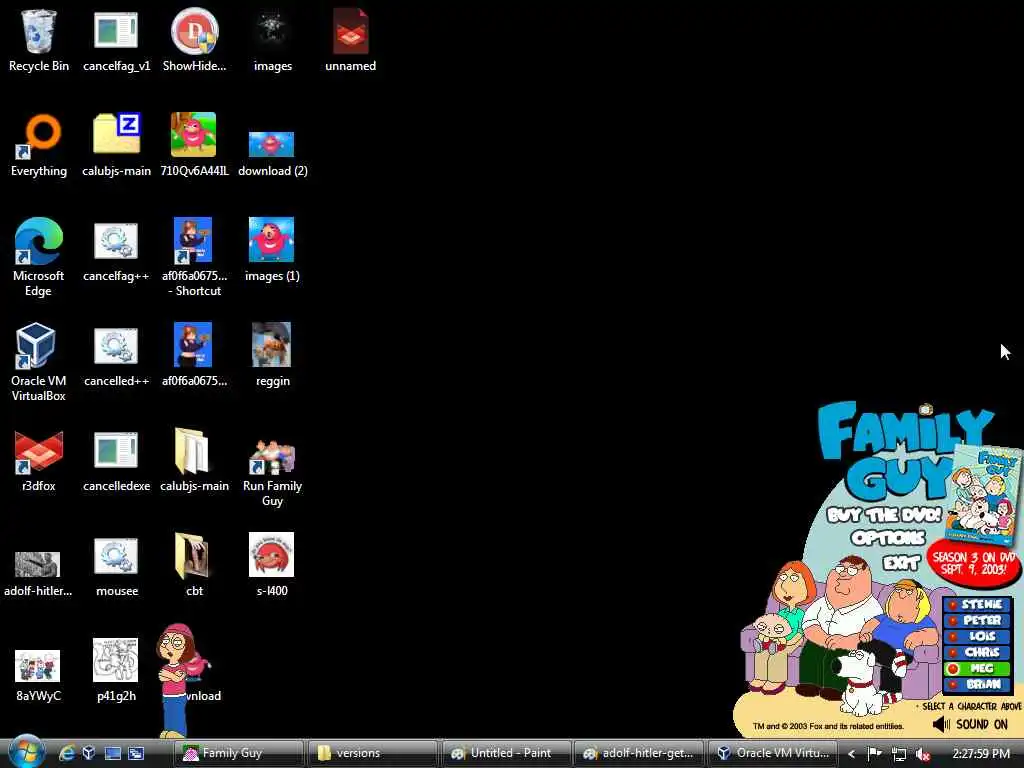Select the Chris character option

click(978, 652)
